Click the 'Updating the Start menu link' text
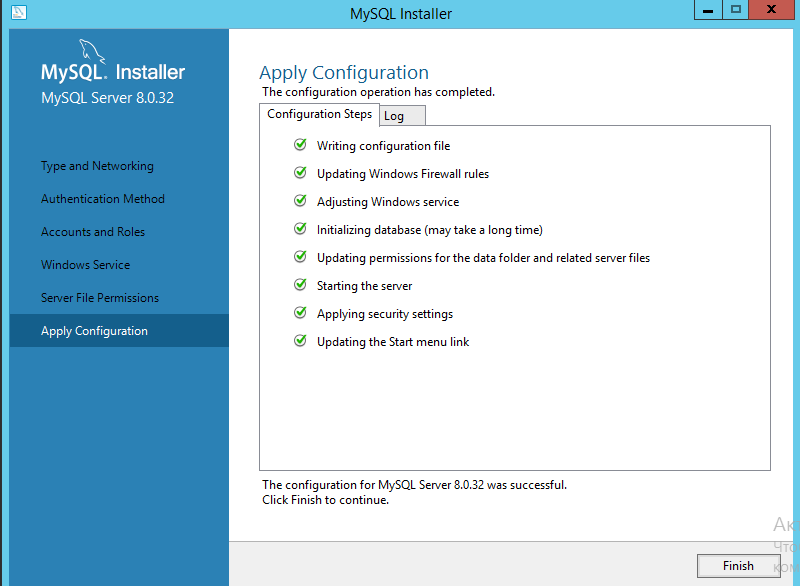Viewport: 800px width, 586px height. [393, 342]
